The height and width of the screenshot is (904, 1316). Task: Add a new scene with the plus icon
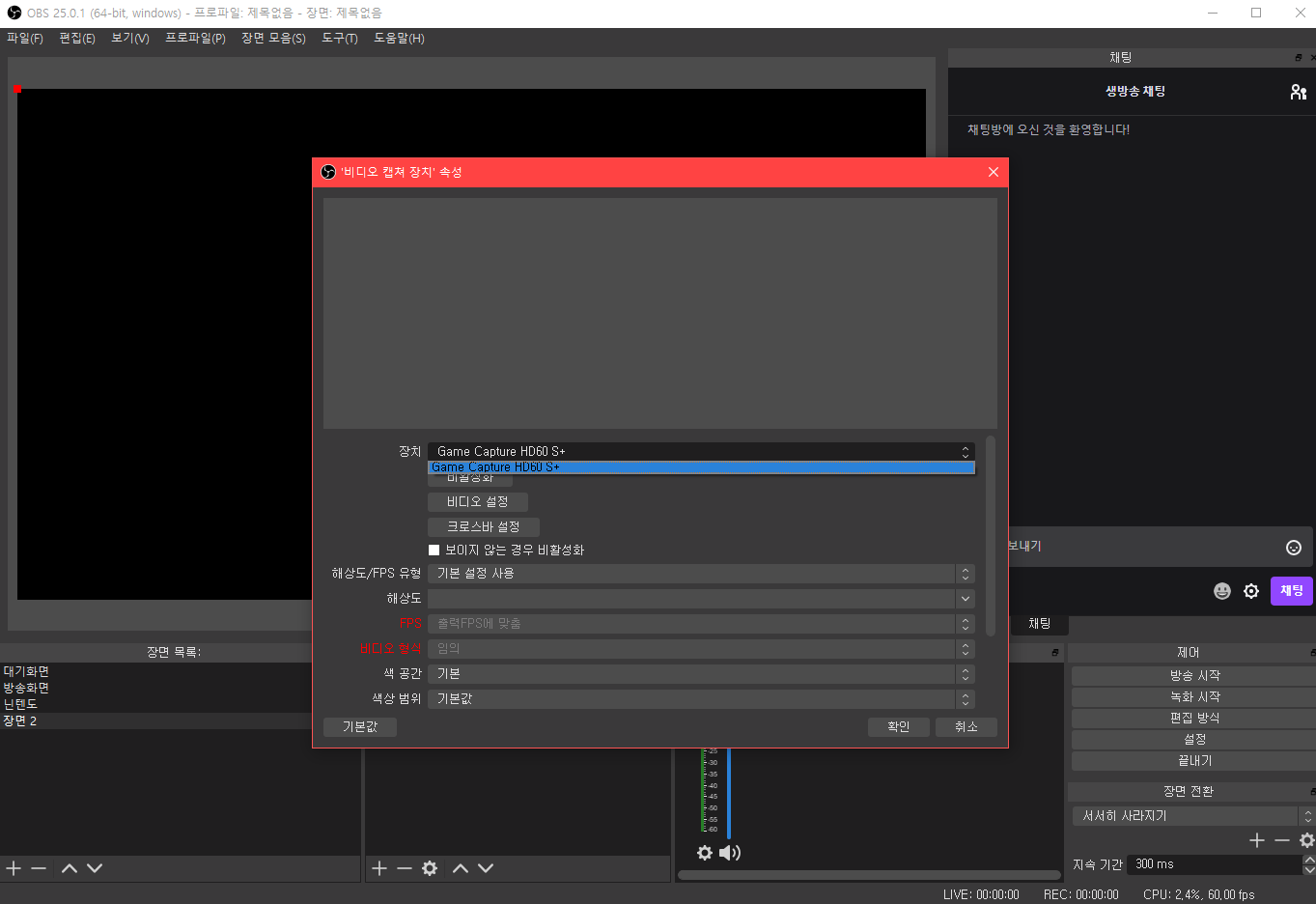[x=14, y=868]
